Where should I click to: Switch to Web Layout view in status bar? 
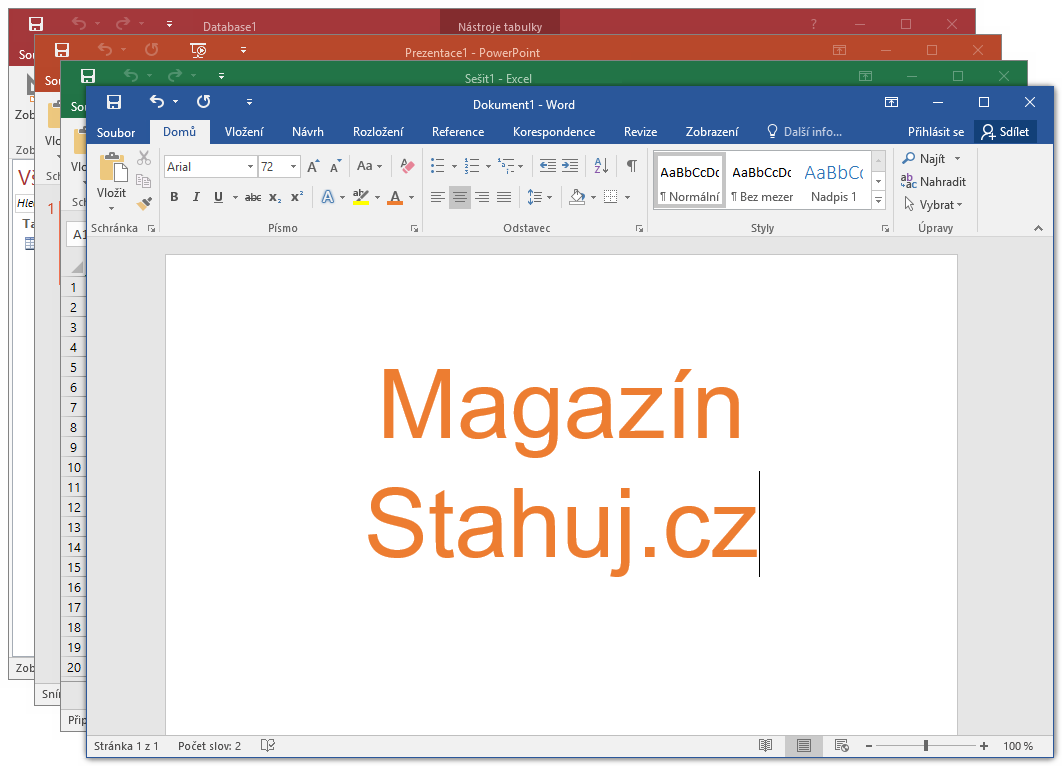(841, 745)
